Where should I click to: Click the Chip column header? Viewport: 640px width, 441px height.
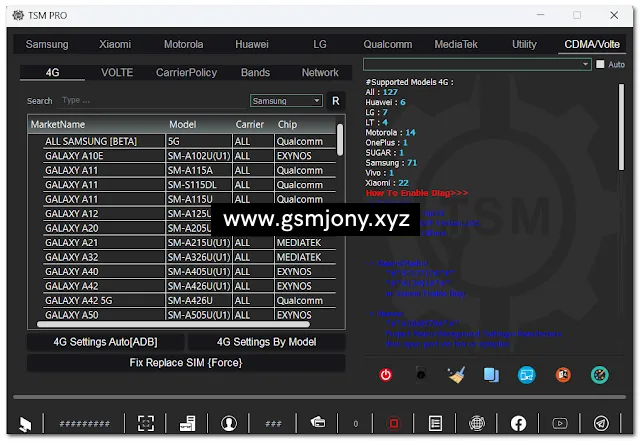coord(305,125)
